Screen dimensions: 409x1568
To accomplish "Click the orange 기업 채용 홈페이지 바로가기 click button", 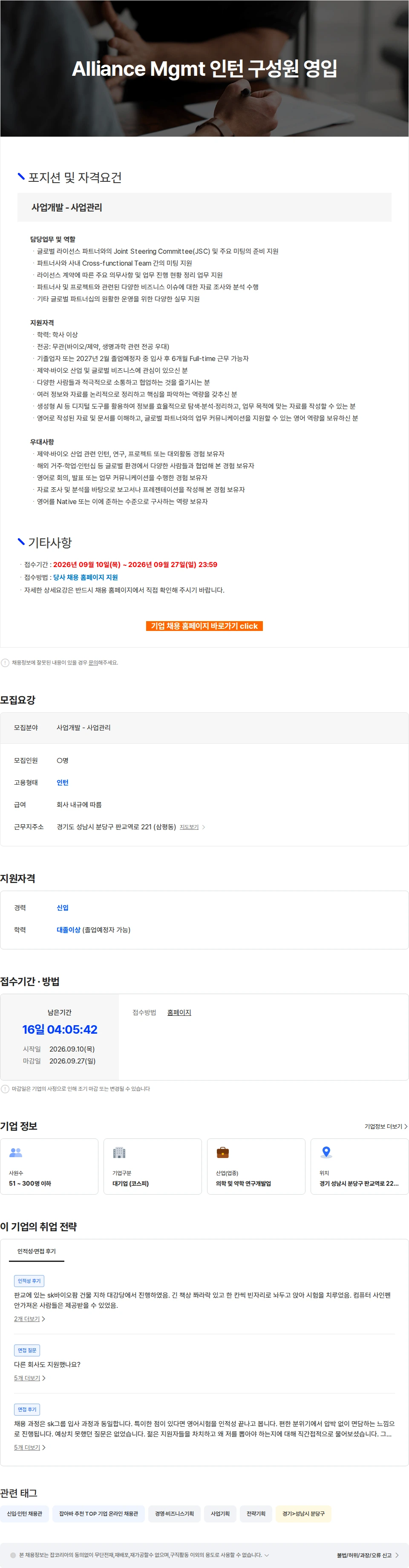I will [204, 626].
